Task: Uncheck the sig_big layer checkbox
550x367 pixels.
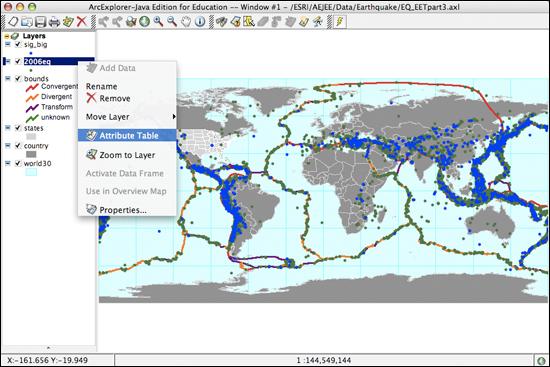Action: click(x=18, y=45)
